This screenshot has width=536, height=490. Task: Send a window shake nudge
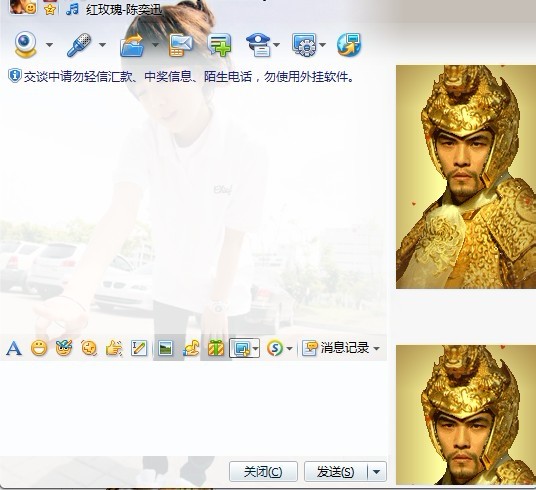pos(89,348)
